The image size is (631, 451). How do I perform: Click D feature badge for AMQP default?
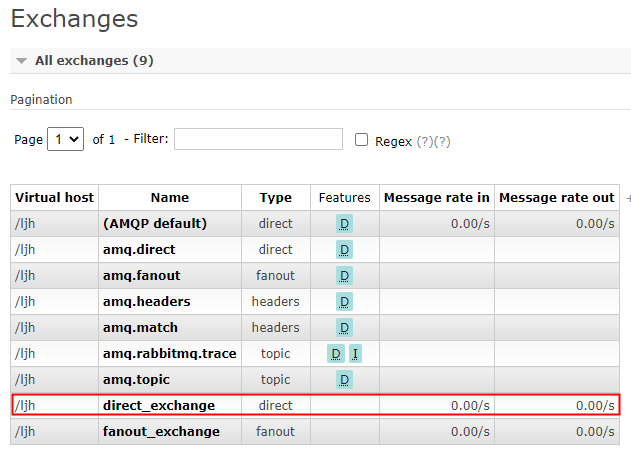point(344,224)
